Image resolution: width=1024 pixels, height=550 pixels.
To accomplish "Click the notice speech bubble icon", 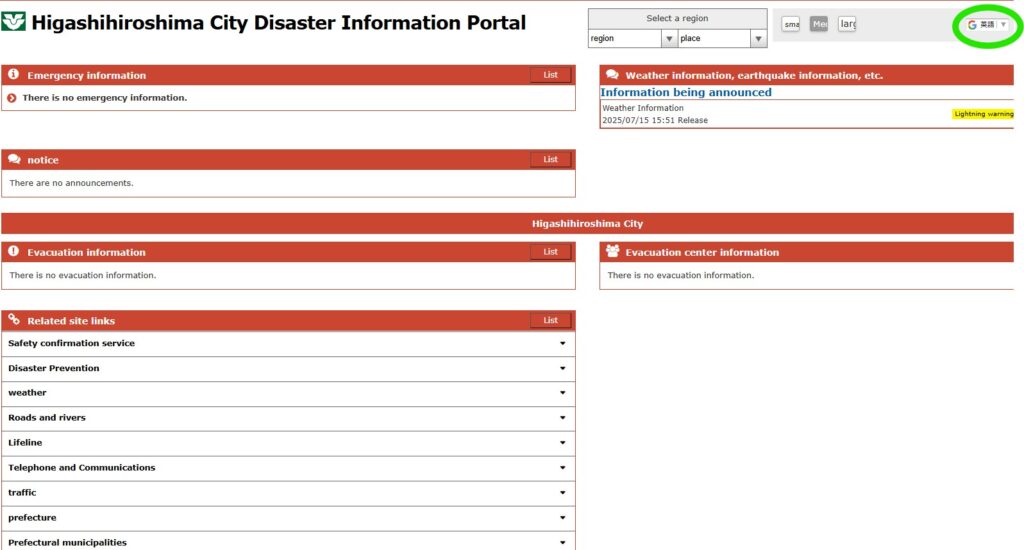I will (14, 160).
